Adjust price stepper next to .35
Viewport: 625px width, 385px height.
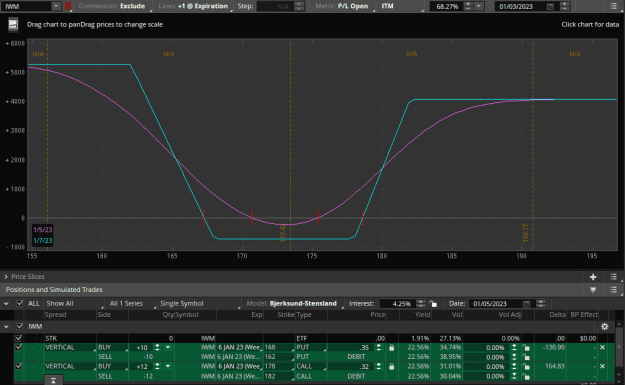tap(379, 348)
